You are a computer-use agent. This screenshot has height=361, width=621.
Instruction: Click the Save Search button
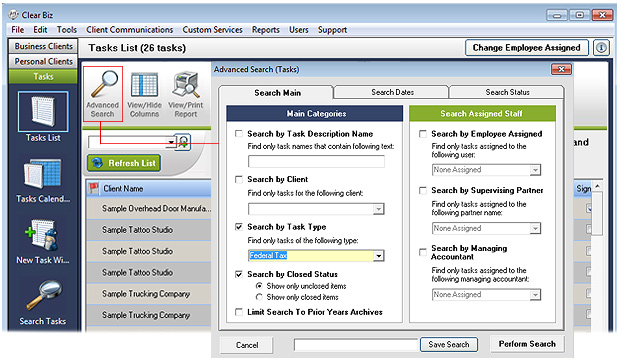tap(449, 344)
